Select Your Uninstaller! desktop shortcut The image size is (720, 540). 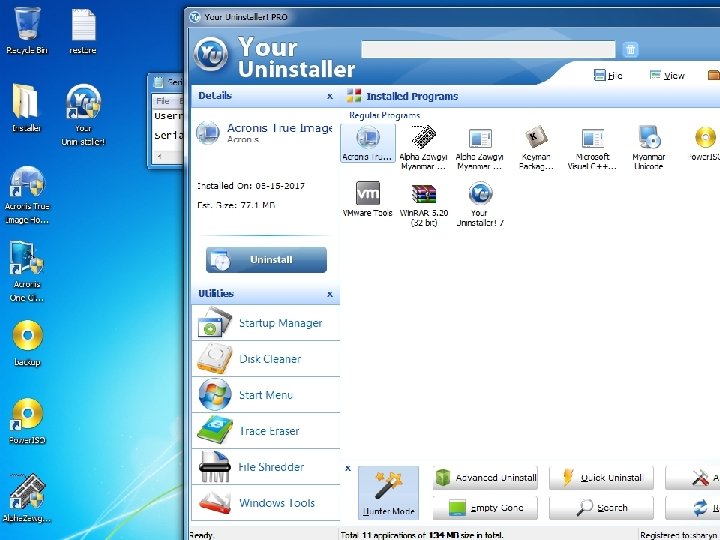point(83,115)
